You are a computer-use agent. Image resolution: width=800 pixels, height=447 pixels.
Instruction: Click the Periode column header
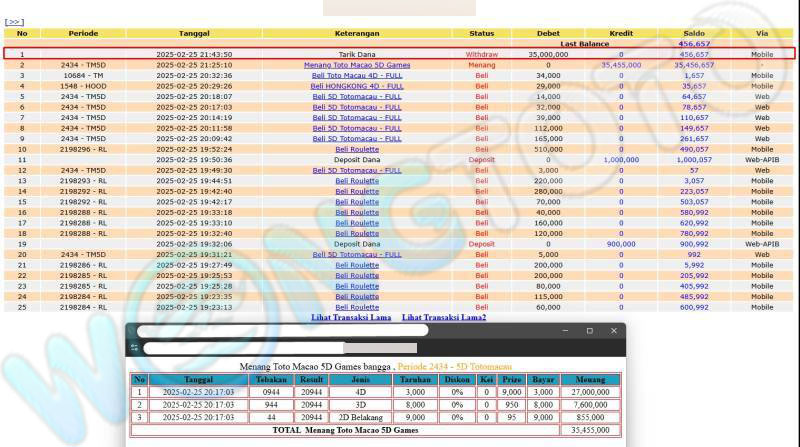point(83,33)
